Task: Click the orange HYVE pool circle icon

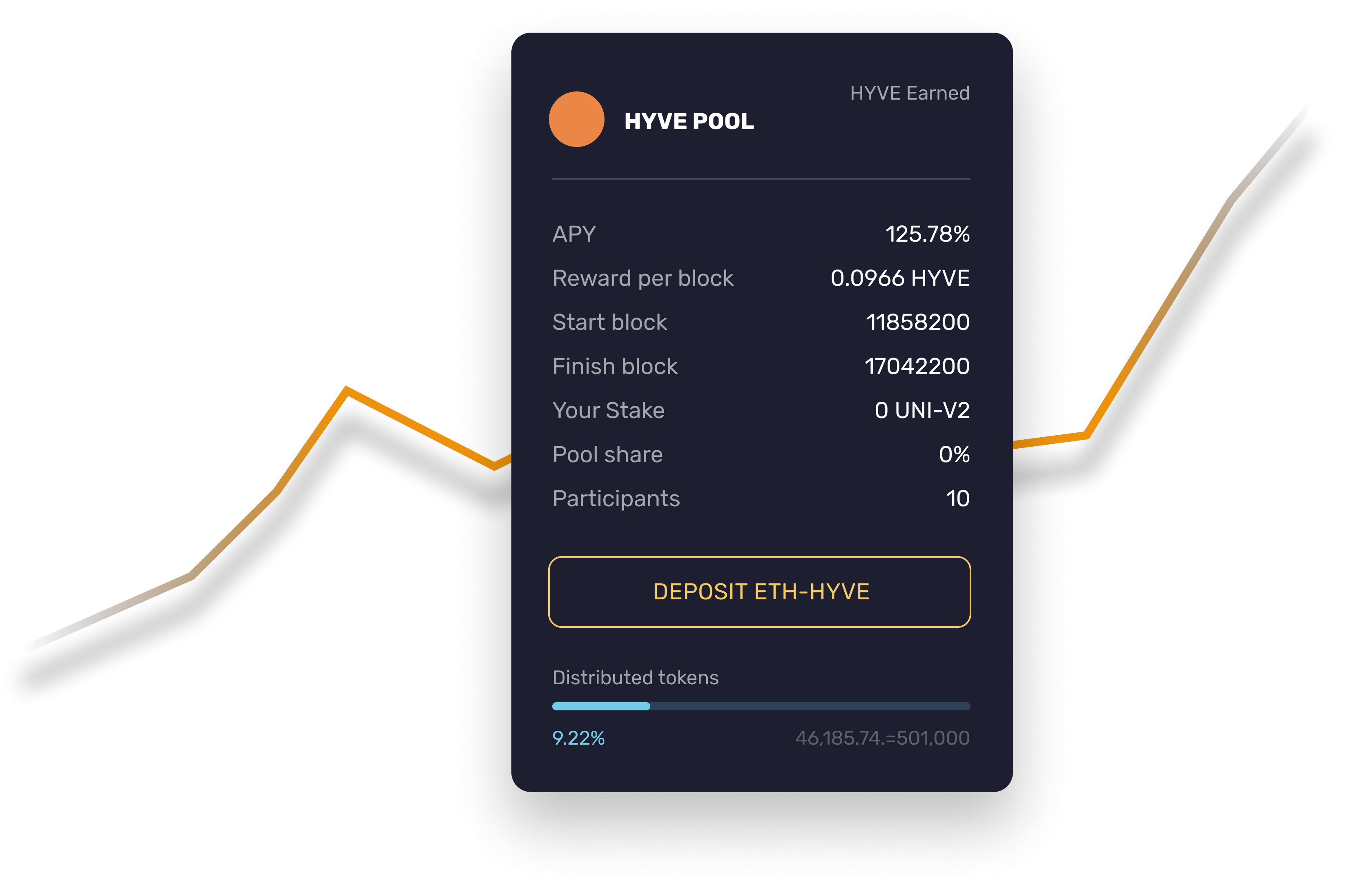Action: point(576,119)
